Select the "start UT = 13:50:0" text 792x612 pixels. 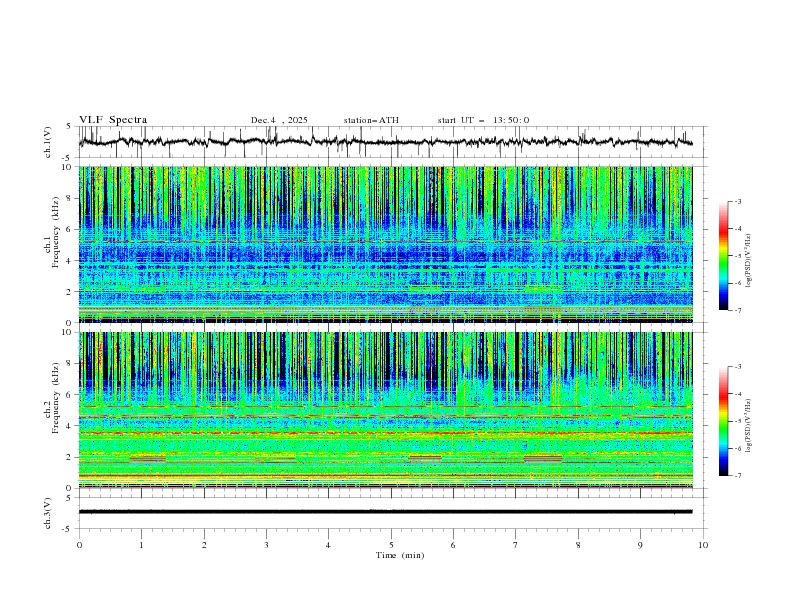pos(483,120)
